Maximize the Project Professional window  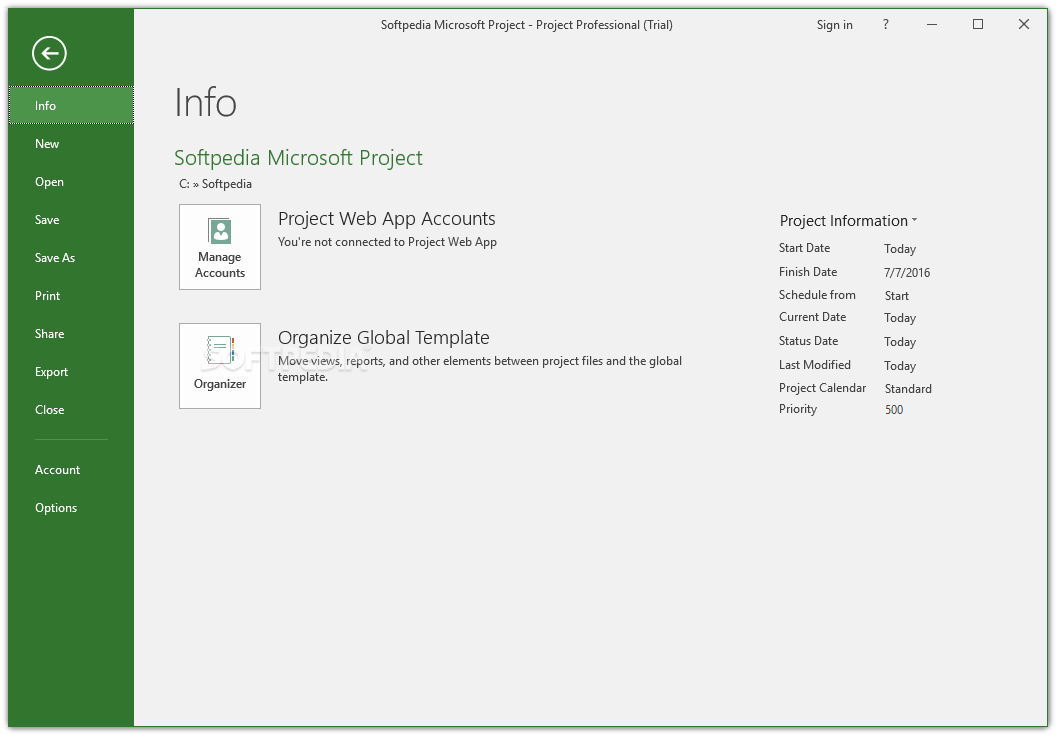click(x=978, y=25)
